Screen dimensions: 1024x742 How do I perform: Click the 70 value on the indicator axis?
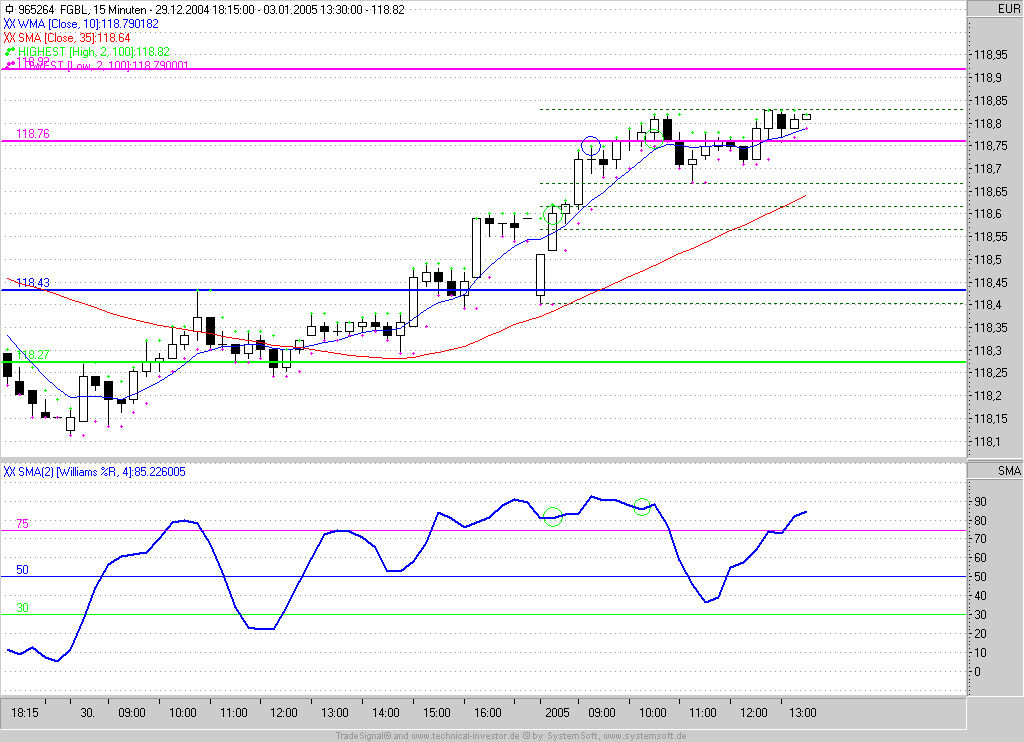tap(980, 539)
